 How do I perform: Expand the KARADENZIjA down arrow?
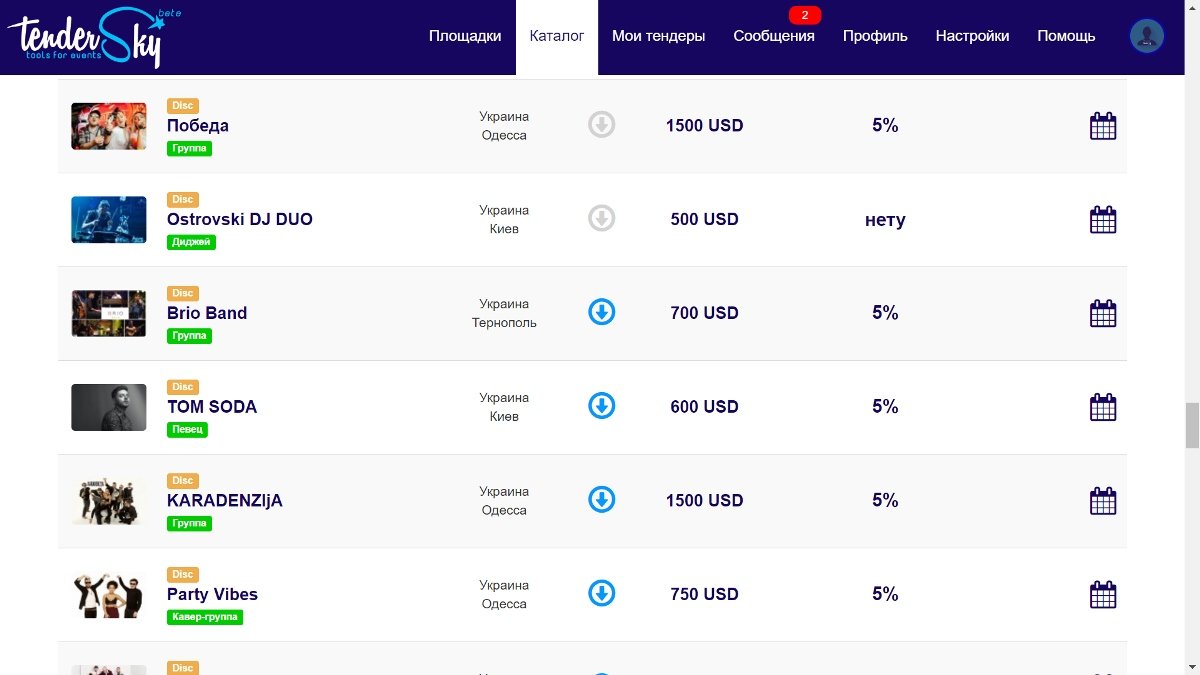point(601,499)
